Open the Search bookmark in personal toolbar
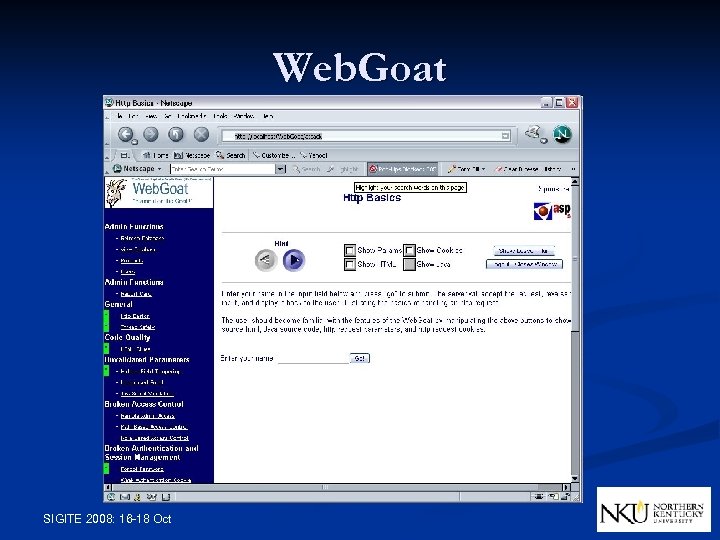This screenshot has height=540, width=720. (x=231, y=155)
